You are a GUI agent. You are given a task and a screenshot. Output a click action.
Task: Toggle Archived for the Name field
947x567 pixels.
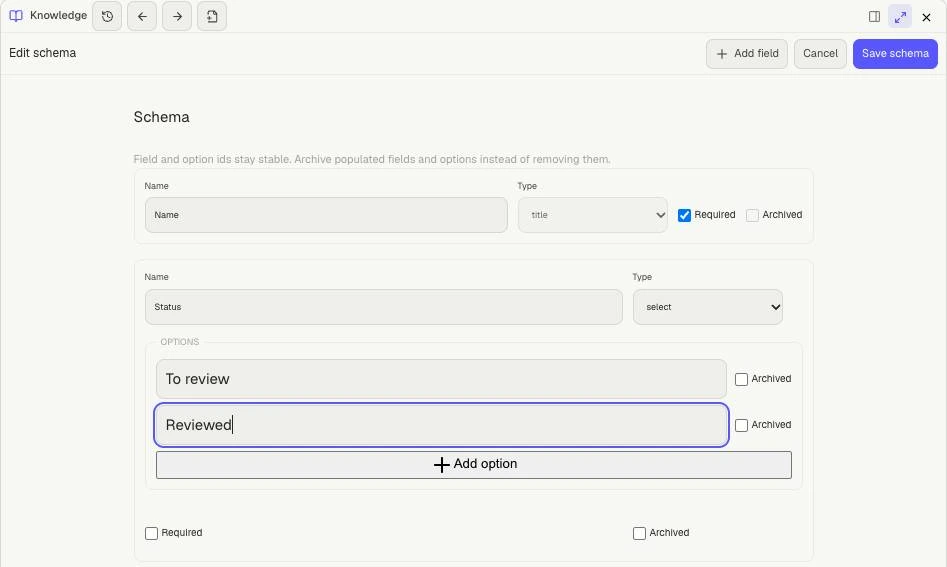click(x=753, y=216)
